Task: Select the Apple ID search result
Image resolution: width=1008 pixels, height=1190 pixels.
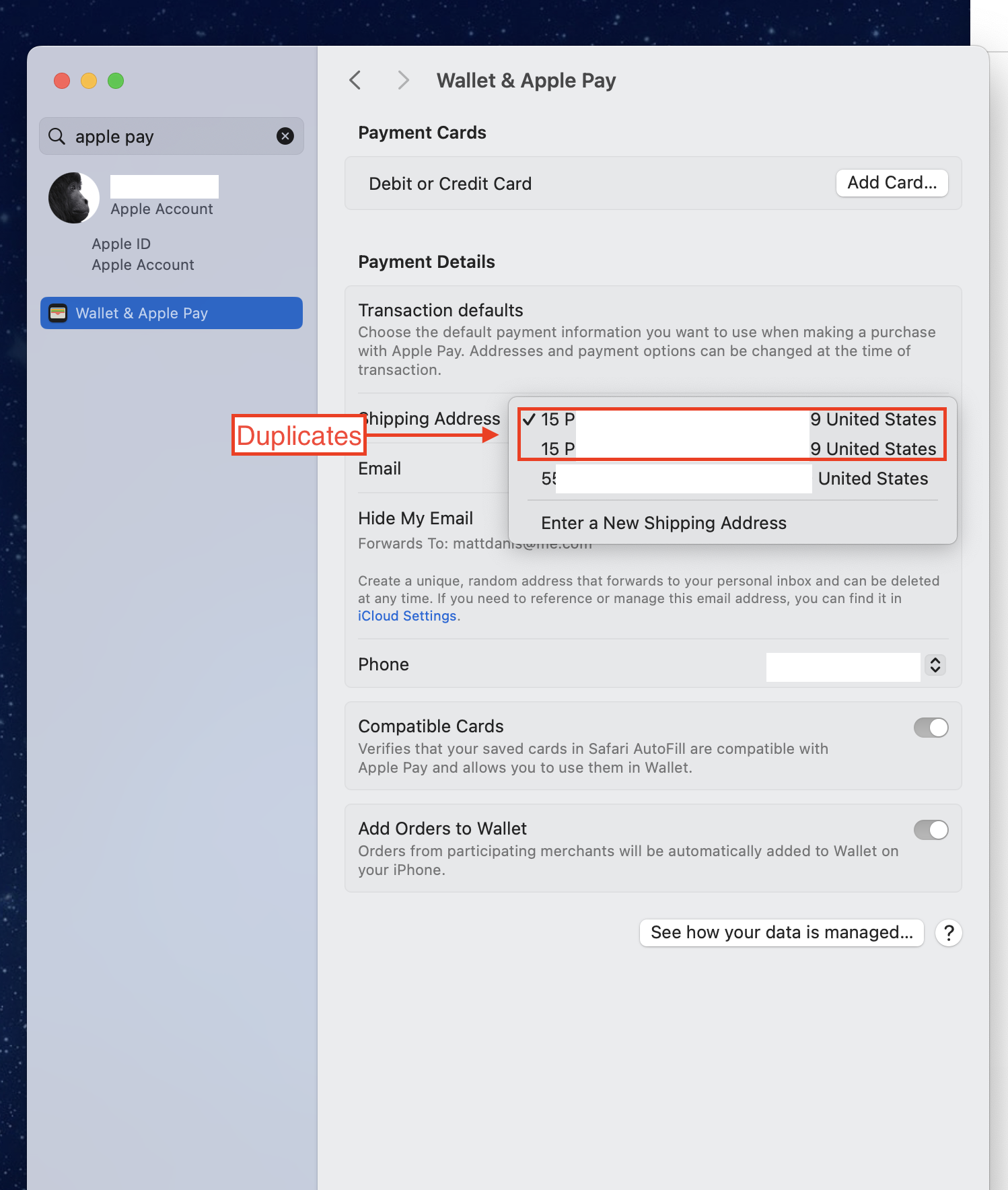Action: [121, 244]
